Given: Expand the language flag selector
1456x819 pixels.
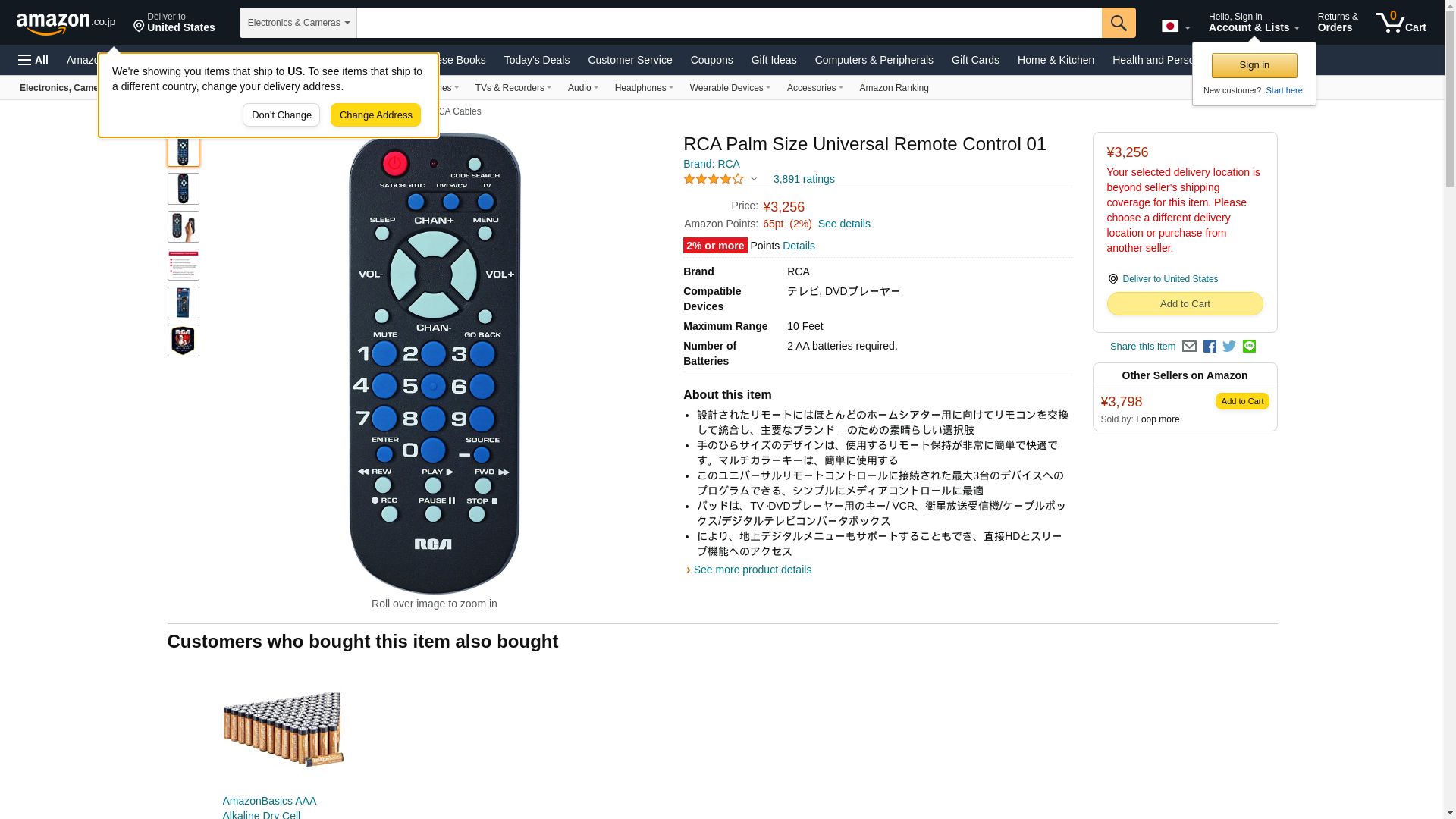Looking at the screenshot, I should point(1175,27).
